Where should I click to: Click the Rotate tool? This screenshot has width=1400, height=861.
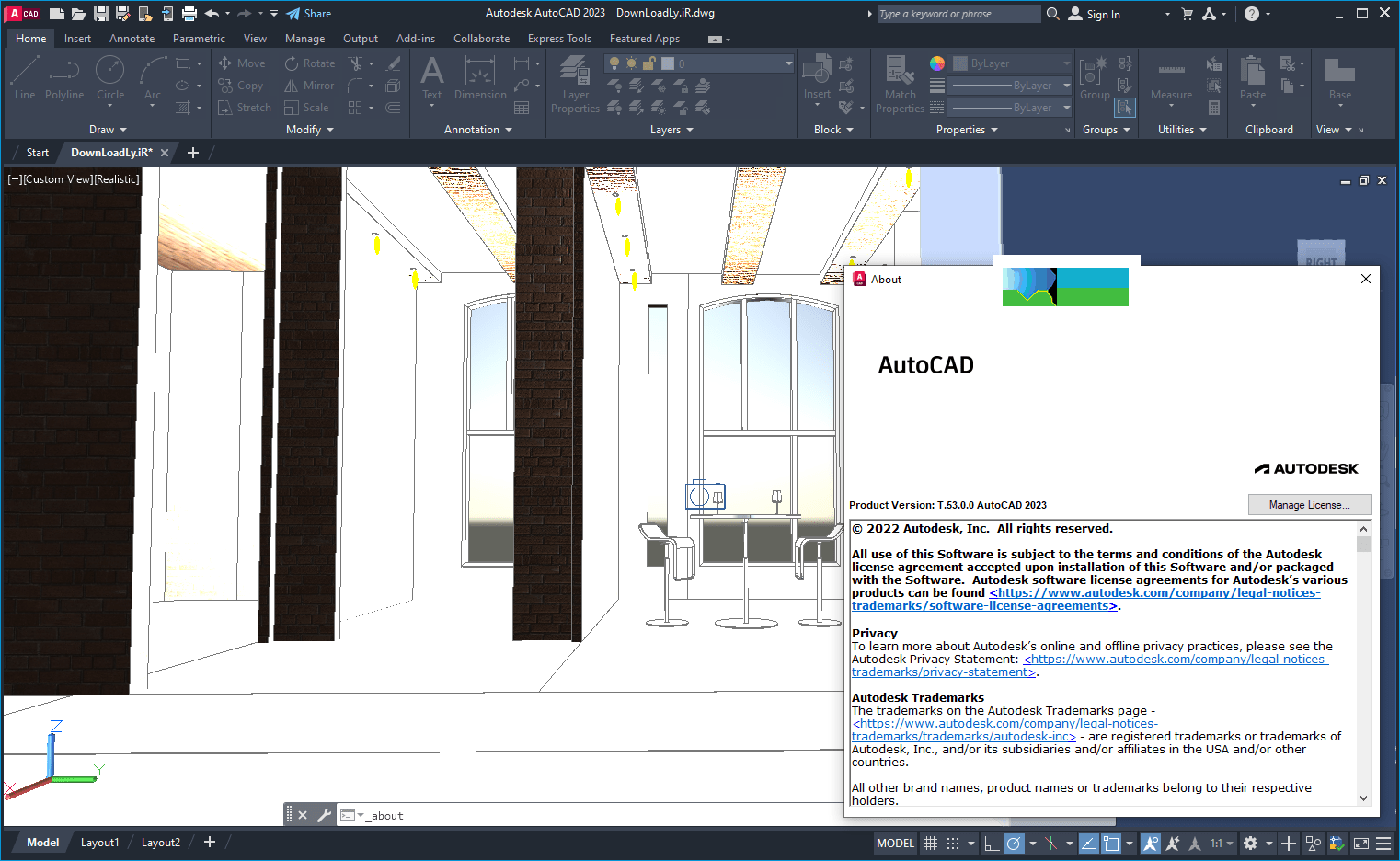310,63
